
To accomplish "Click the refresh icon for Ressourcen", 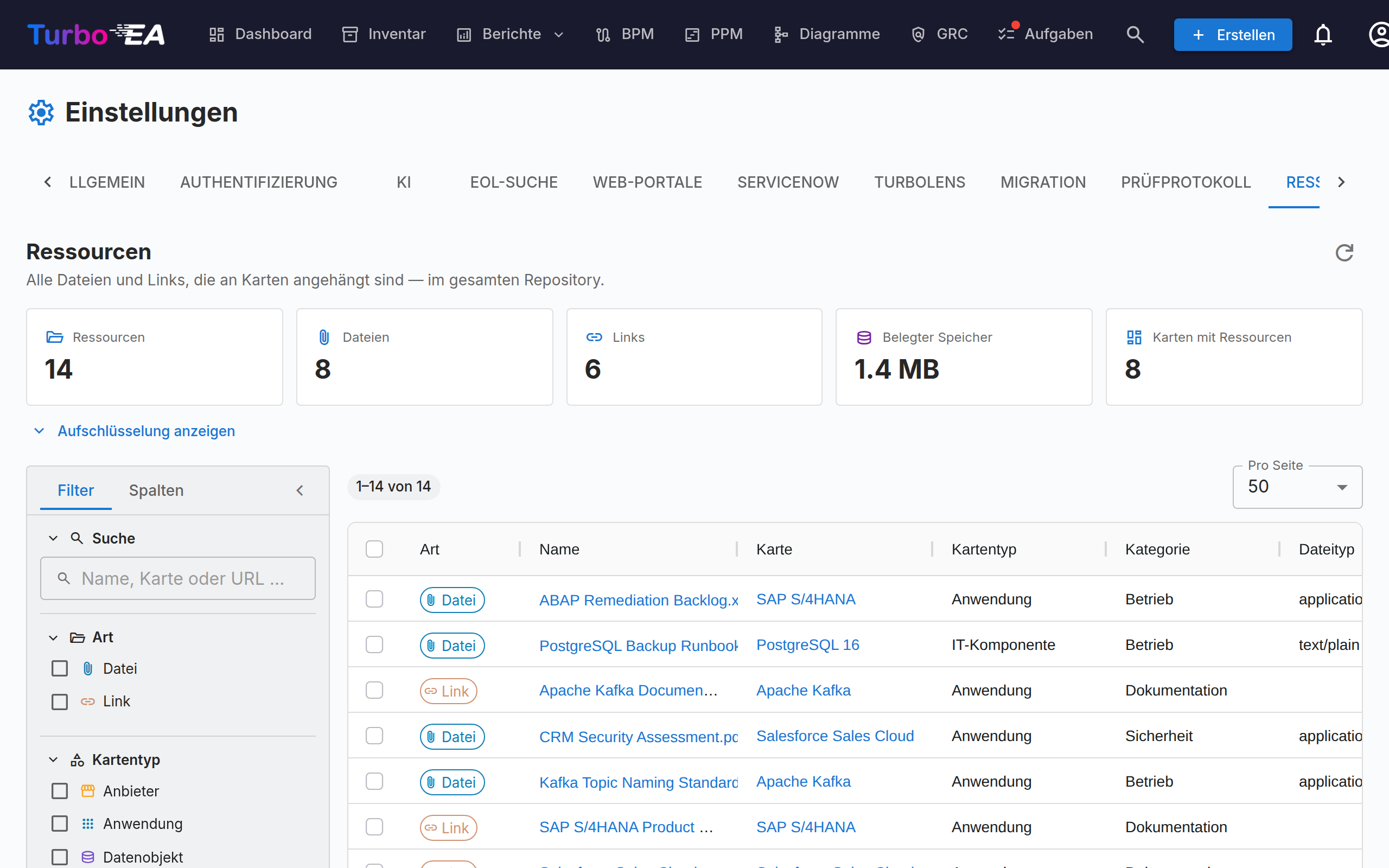I will coord(1344,253).
